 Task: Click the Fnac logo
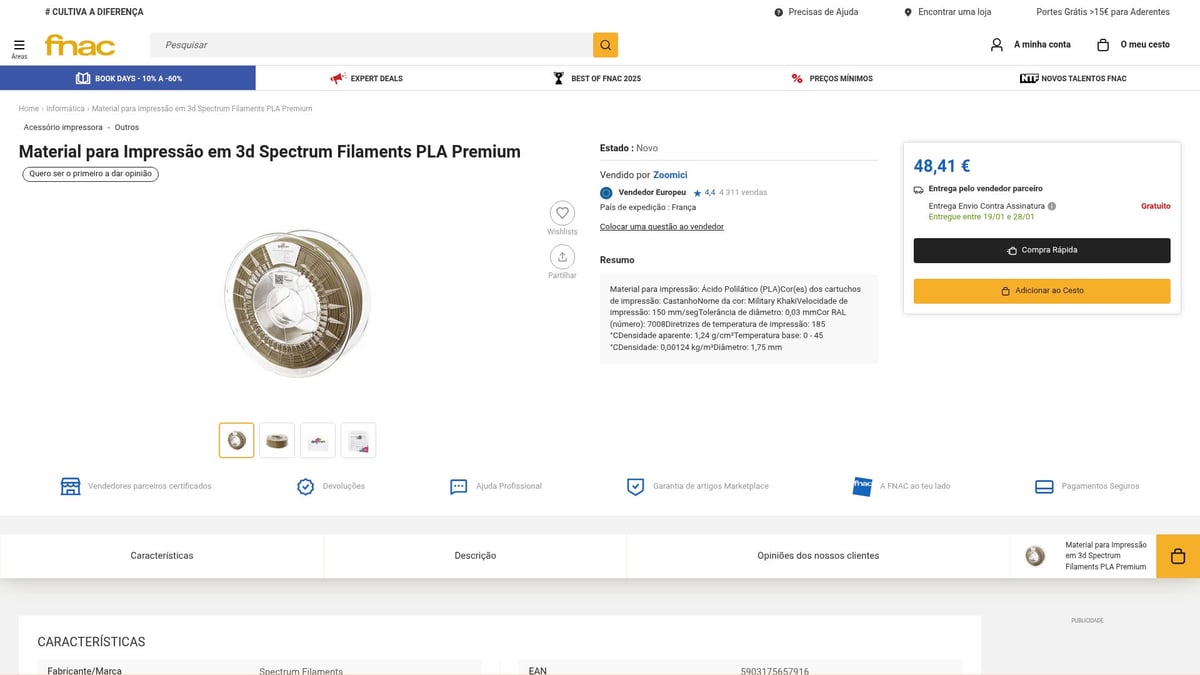click(x=80, y=45)
